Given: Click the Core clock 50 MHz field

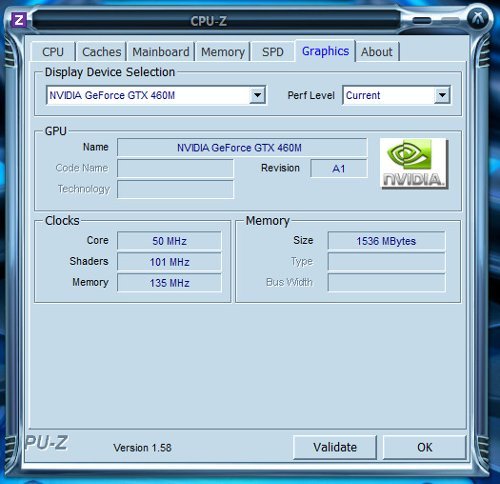Looking at the screenshot, I should point(169,241).
